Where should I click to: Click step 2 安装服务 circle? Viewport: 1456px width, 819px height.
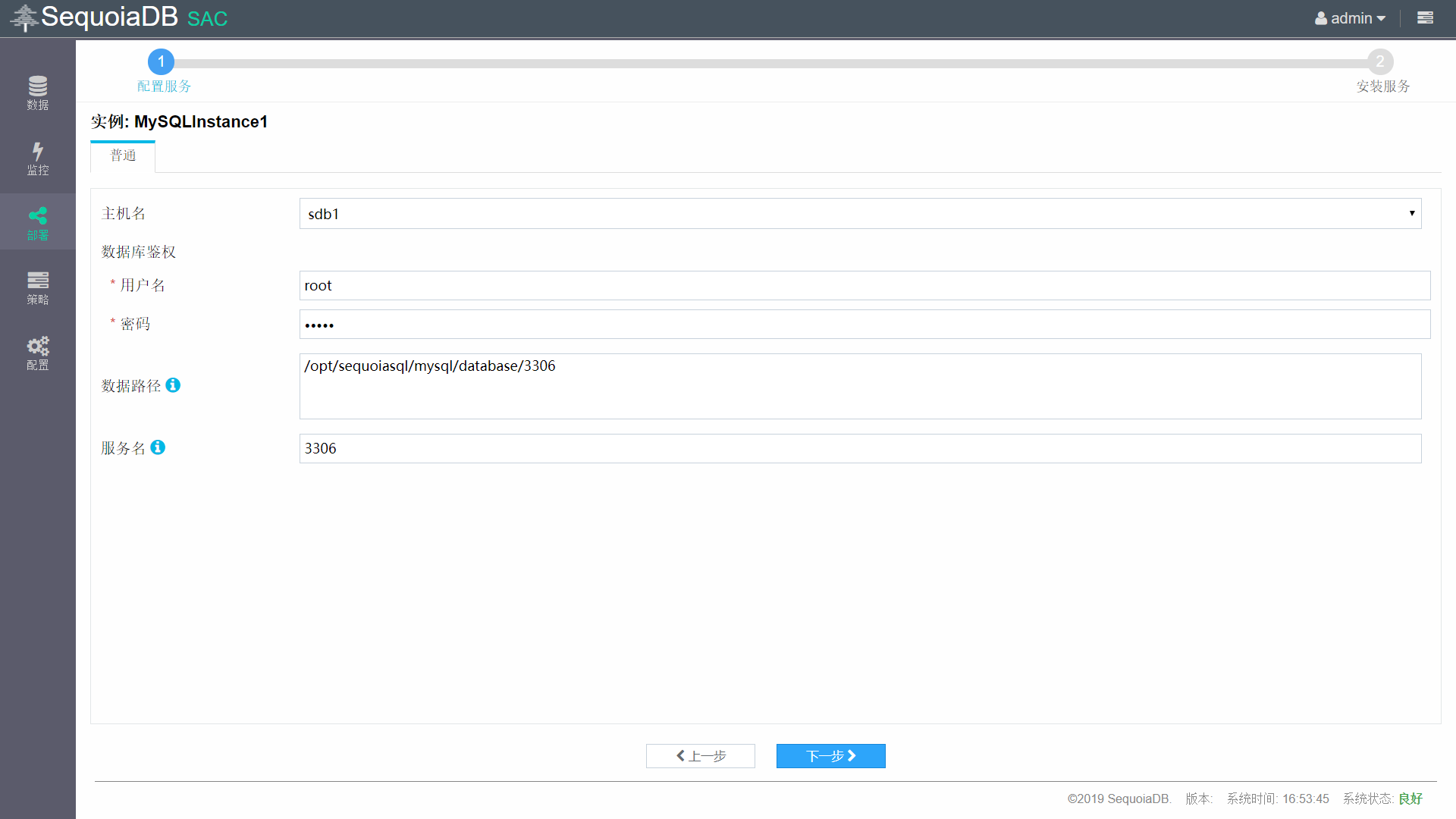[1380, 61]
